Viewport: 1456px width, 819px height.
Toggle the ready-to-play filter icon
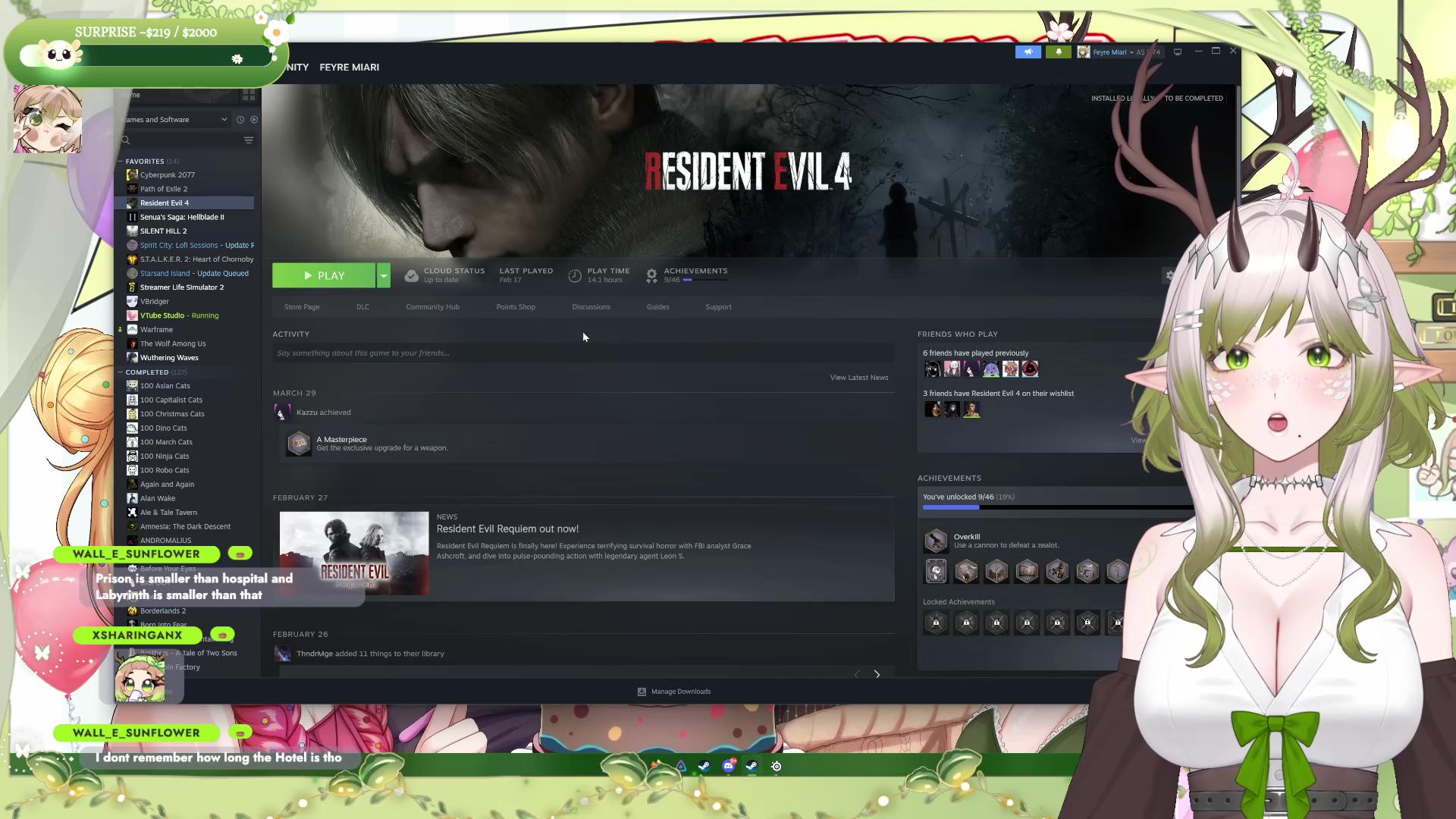[x=254, y=120]
